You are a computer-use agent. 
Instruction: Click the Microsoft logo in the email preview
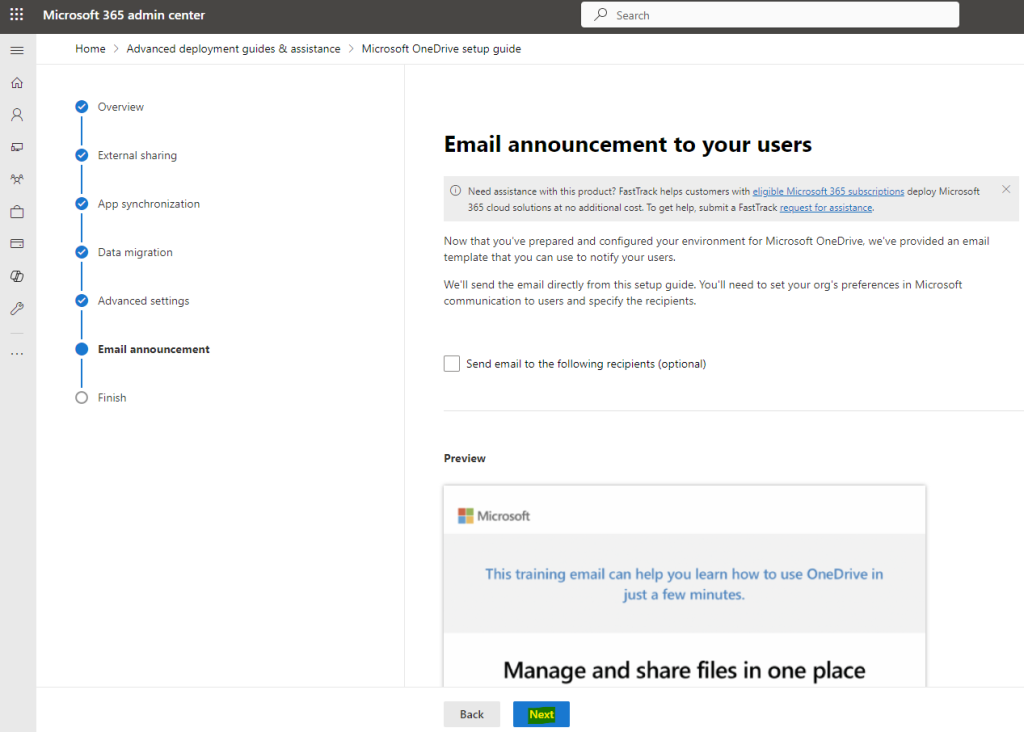point(494,516)
